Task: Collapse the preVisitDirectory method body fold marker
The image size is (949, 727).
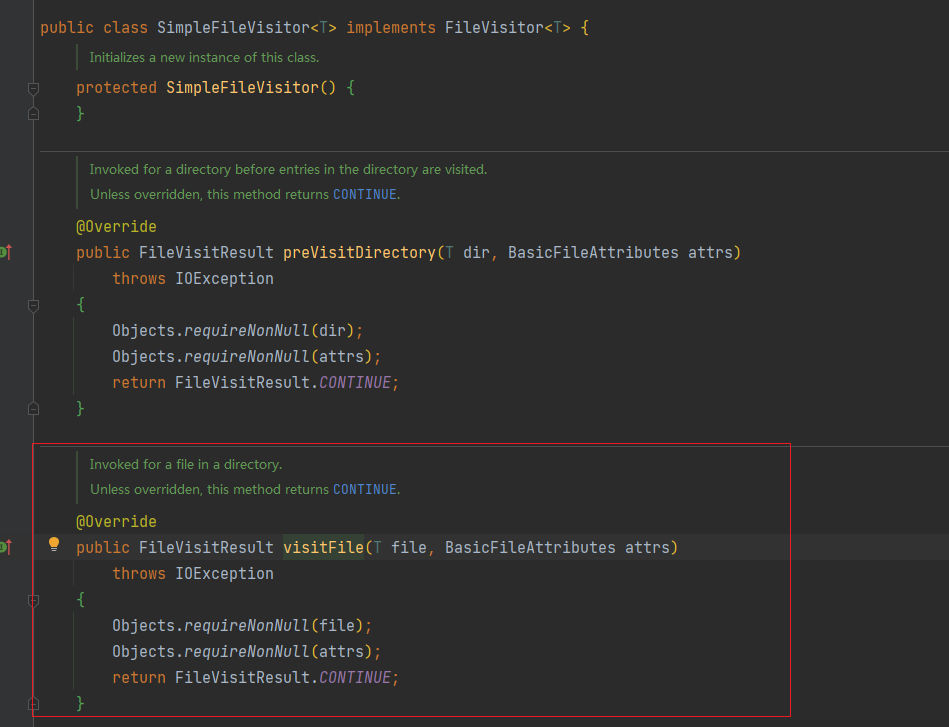Action: click(33, 306)
